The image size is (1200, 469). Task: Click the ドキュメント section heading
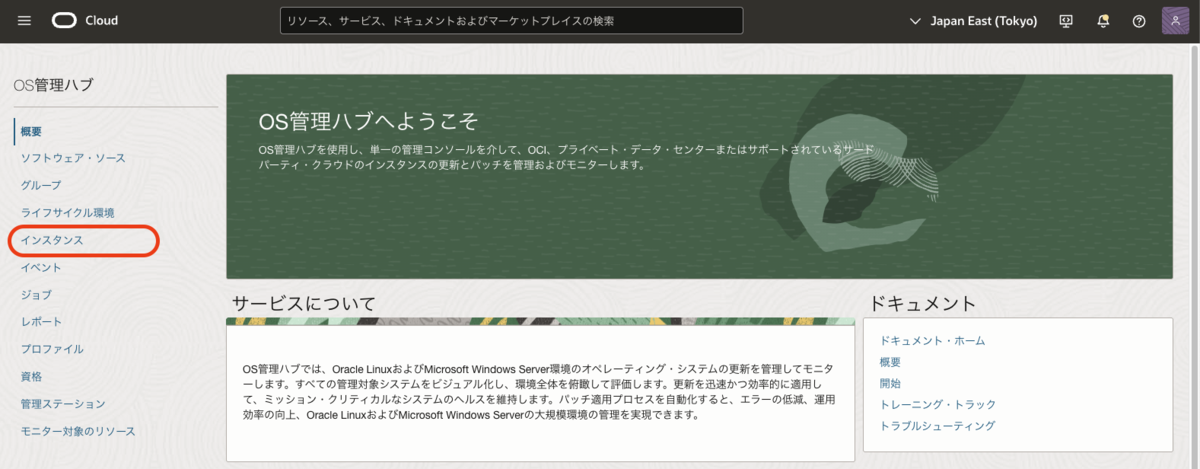pos(922,302)
